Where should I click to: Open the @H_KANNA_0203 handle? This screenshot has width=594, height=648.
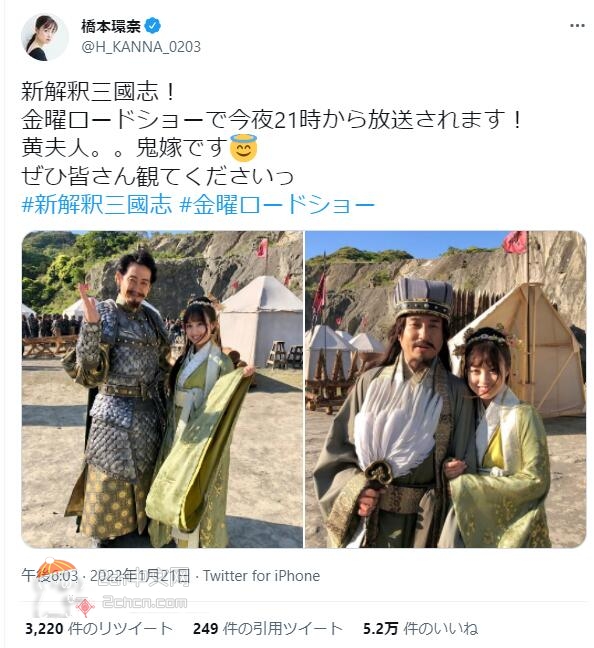[141, 47]
